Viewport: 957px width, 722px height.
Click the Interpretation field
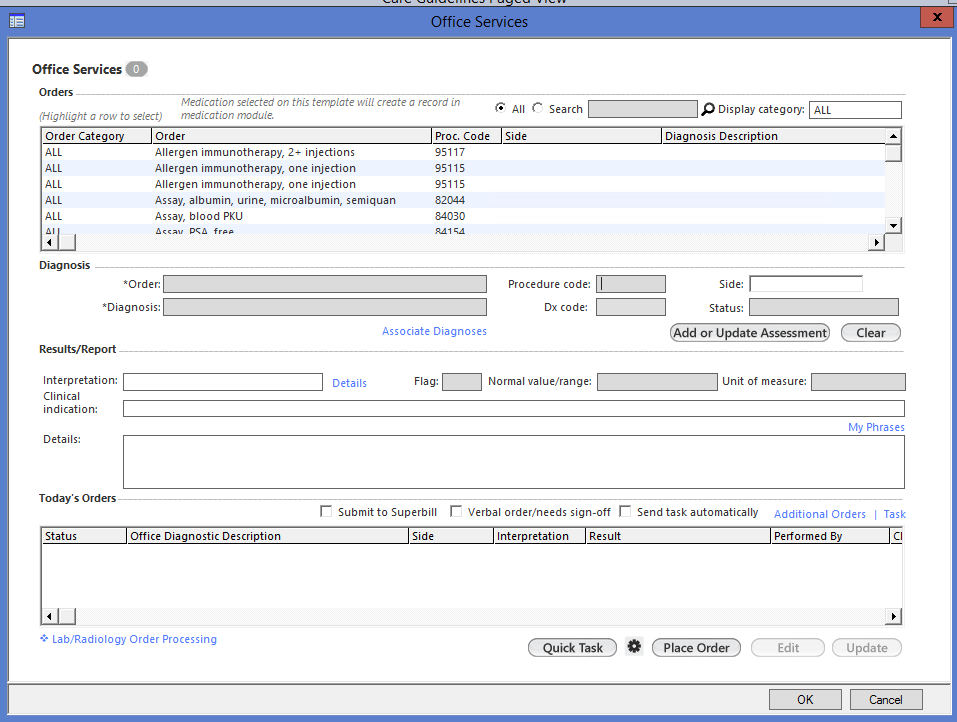tap(223, 382)
